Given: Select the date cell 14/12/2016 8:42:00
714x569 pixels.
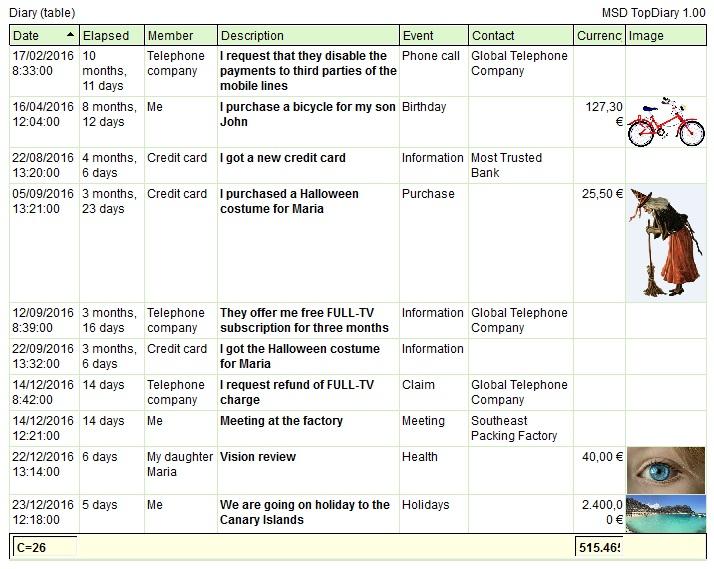Looking at the screenshot, I should tap(43, 392).
